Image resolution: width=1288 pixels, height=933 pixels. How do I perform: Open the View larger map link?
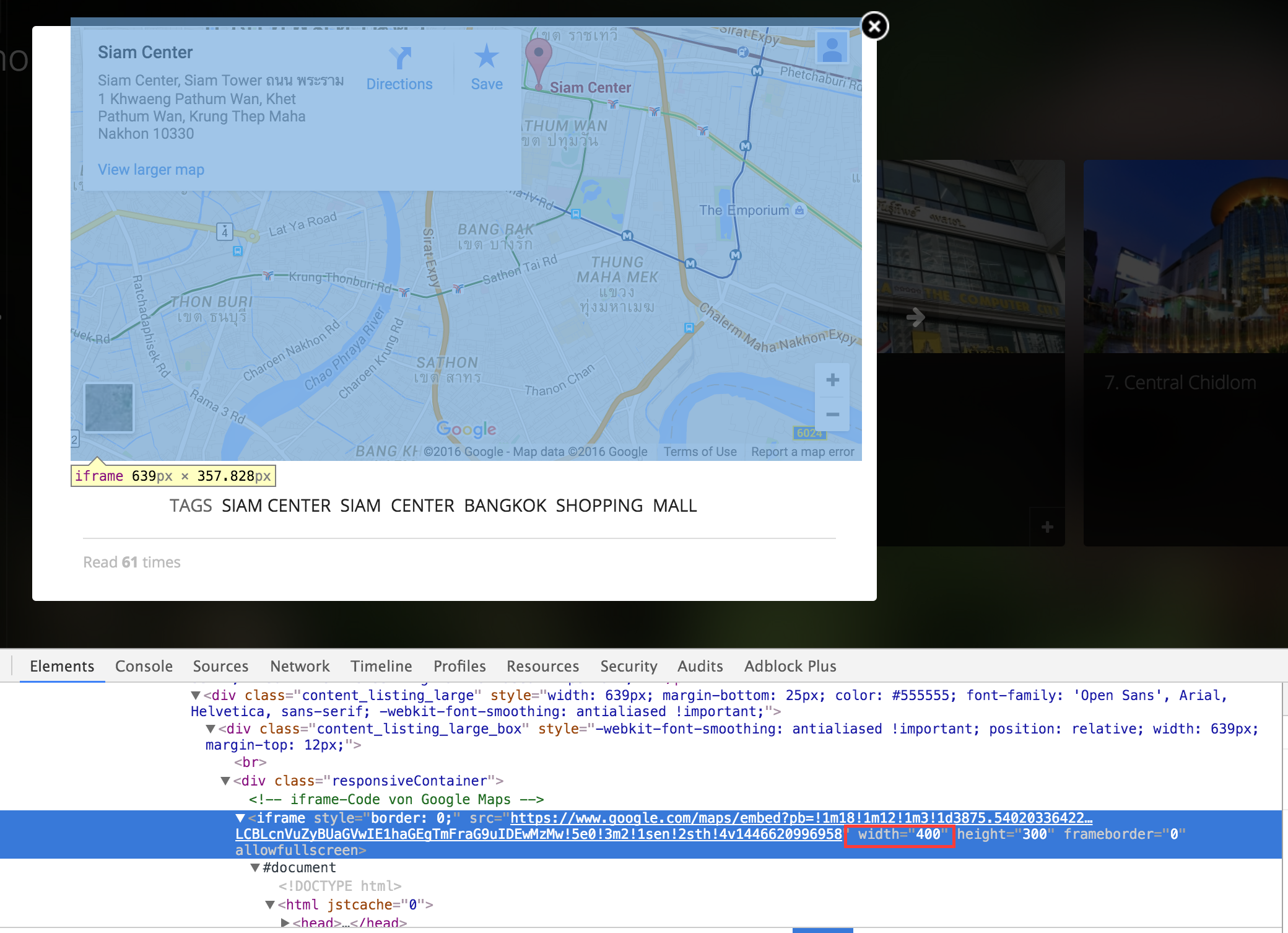[x=151, y=169]
